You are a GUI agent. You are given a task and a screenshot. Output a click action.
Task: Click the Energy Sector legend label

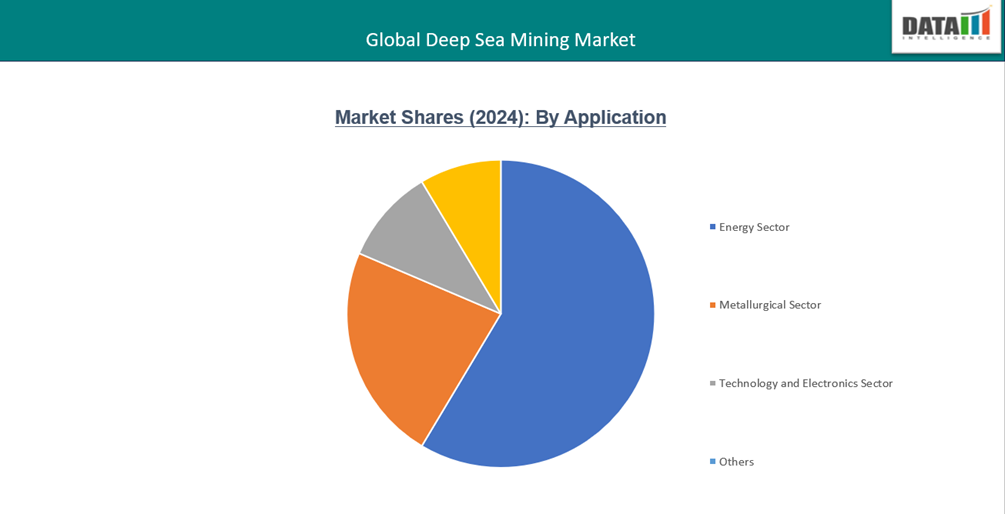coord(754,227)
